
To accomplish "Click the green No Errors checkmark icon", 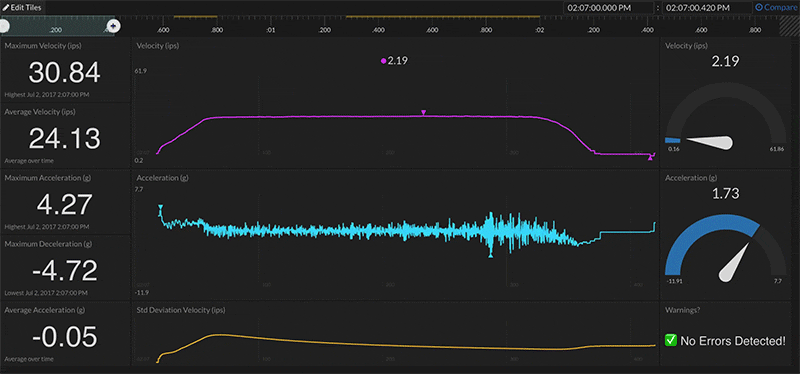I will [x=670, y=340].
